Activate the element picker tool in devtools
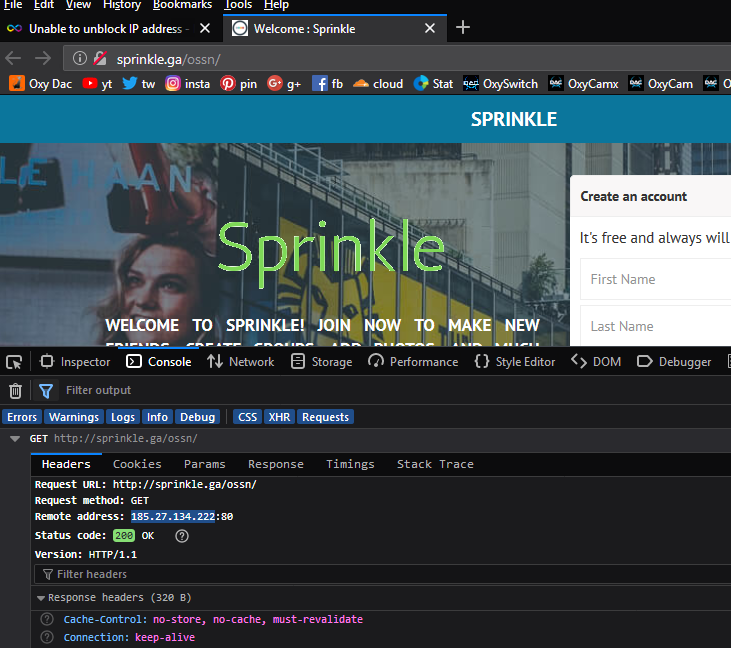 (14, 362)
